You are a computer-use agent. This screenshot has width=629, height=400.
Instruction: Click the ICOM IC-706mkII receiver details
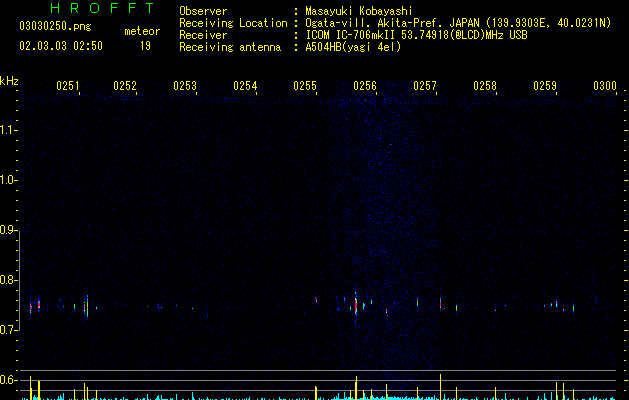click(x=416, y=35)
